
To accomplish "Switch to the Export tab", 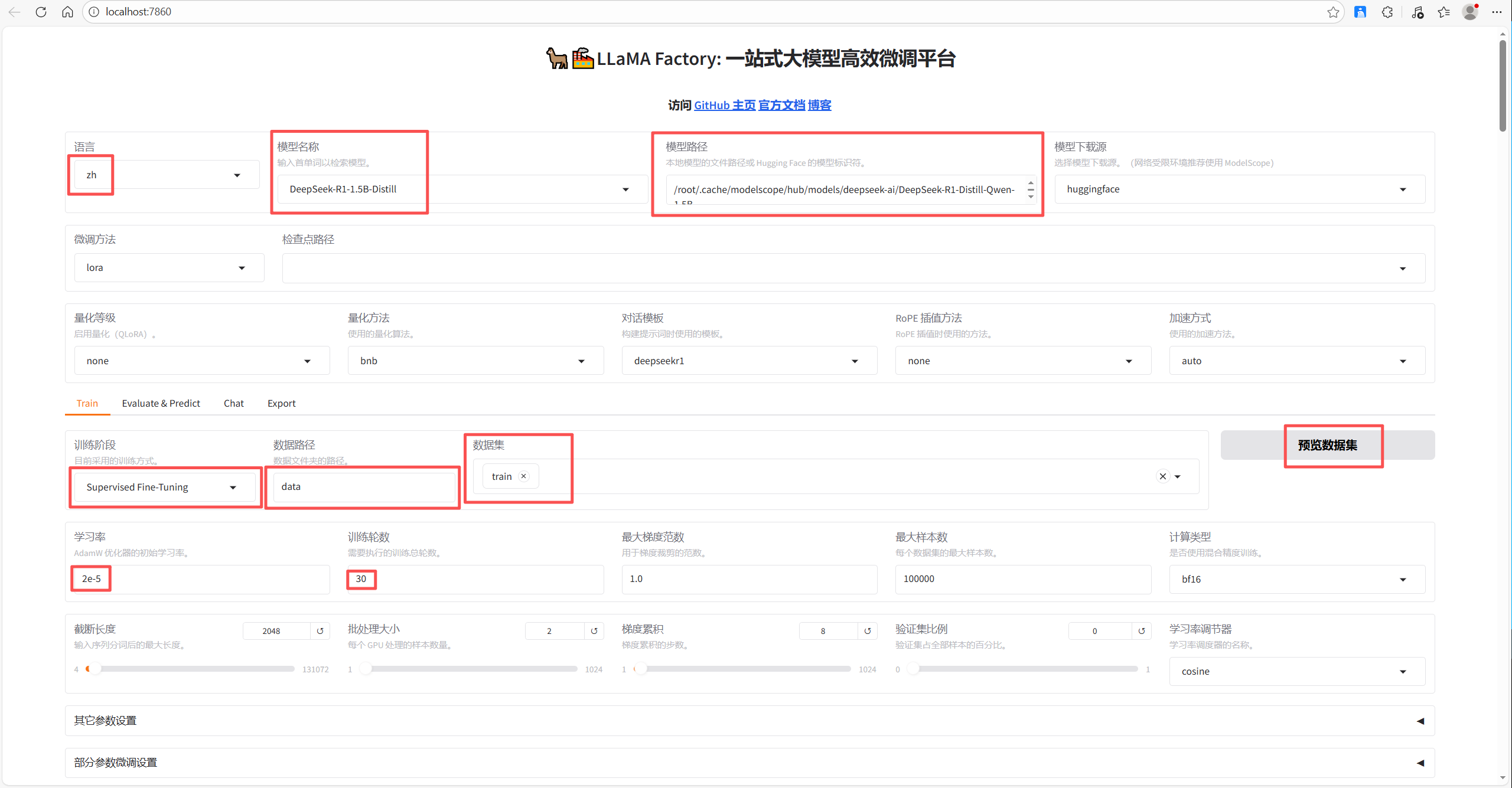I will [281, 403].
